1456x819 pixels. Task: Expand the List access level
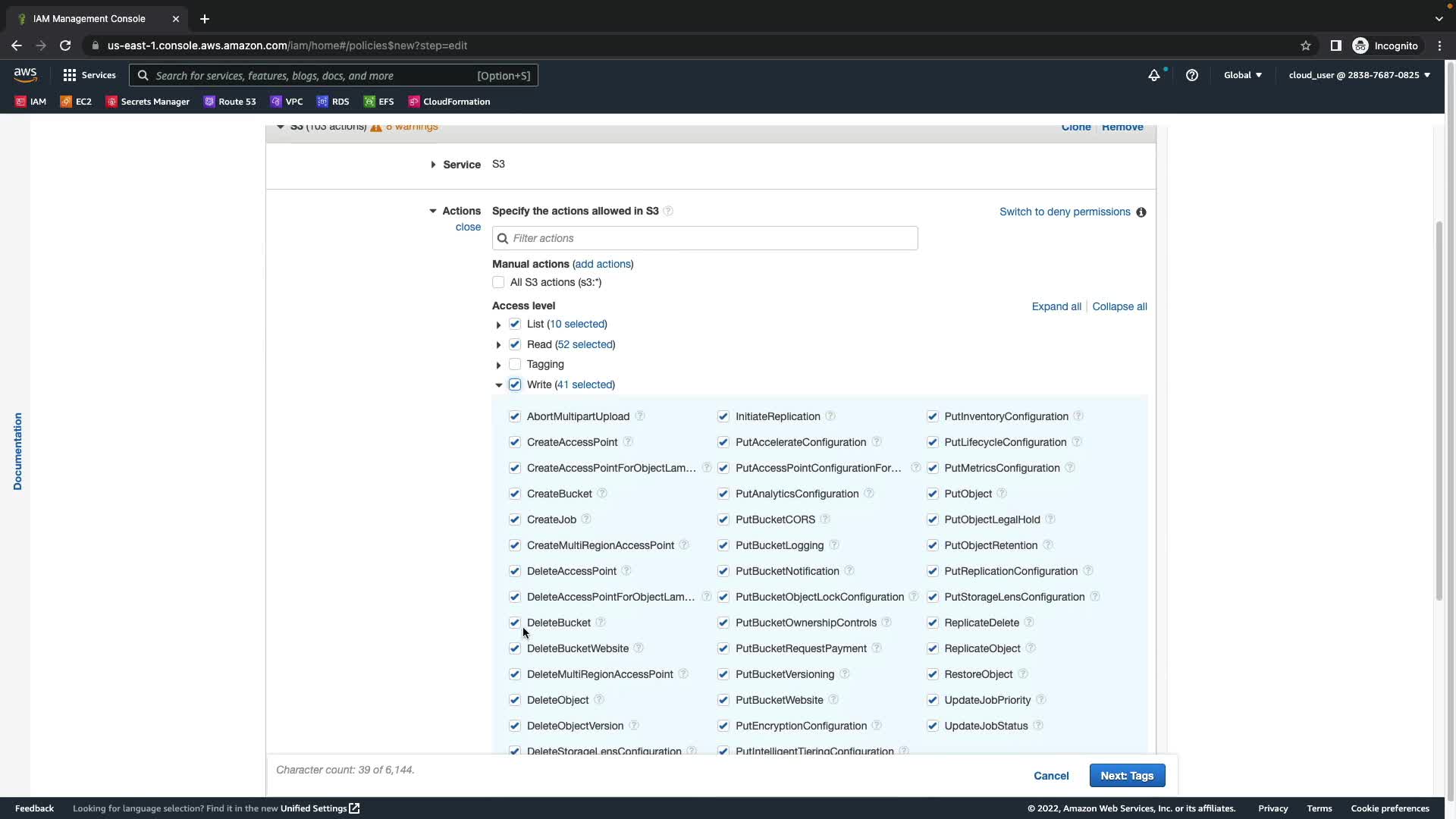498,325
